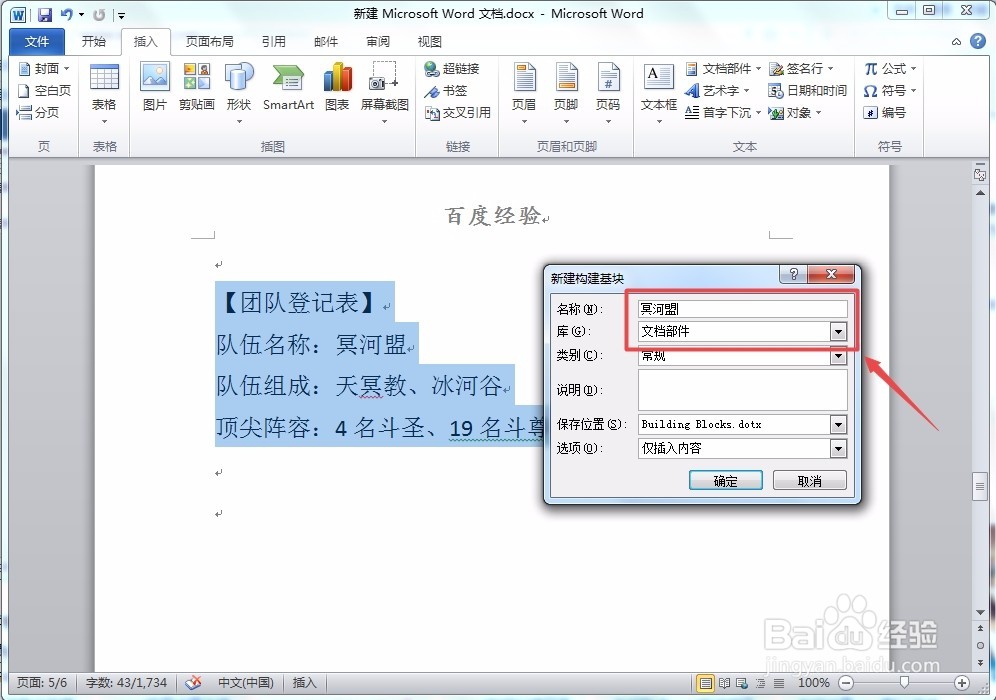Open the undo history dropdown arrow
Screen dimensions: 996x700
tap(81, 15)
